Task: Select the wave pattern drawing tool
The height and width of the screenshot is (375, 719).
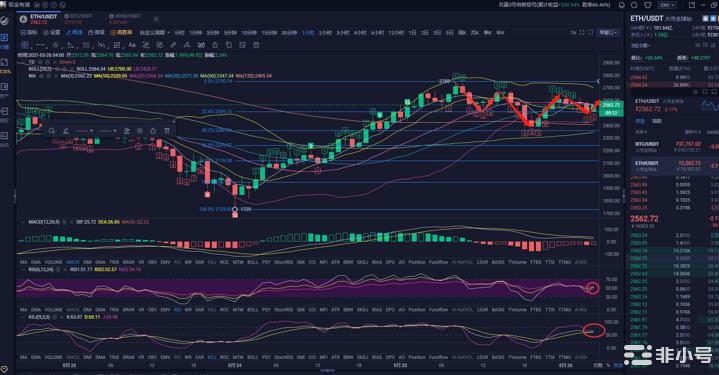Action: [101, 45]
